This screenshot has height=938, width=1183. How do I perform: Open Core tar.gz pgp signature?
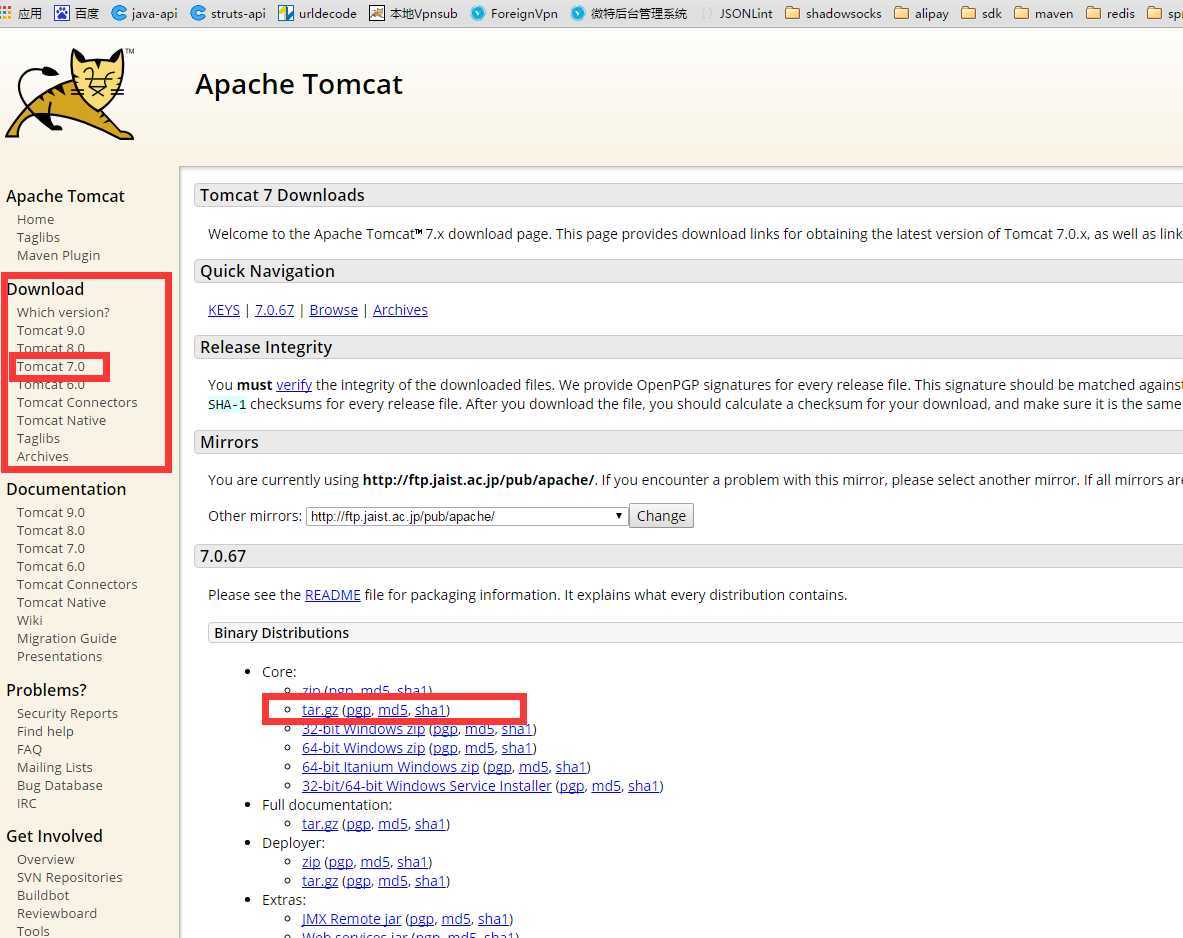point(358,710)
